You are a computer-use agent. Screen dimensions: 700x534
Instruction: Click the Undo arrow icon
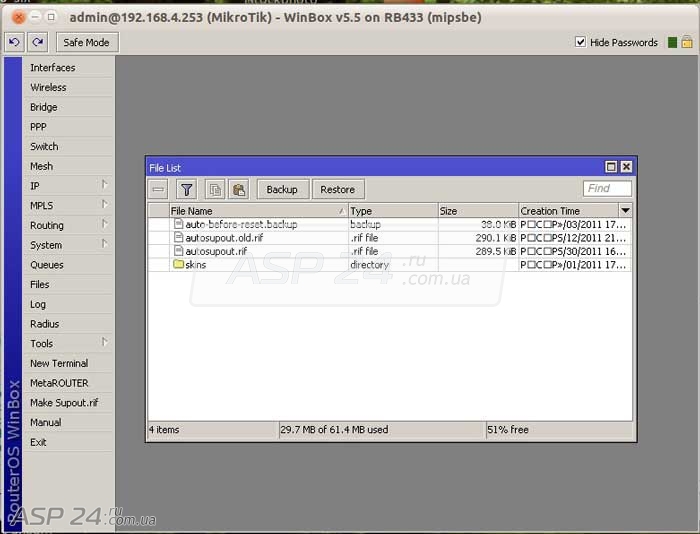pos(14,42)
